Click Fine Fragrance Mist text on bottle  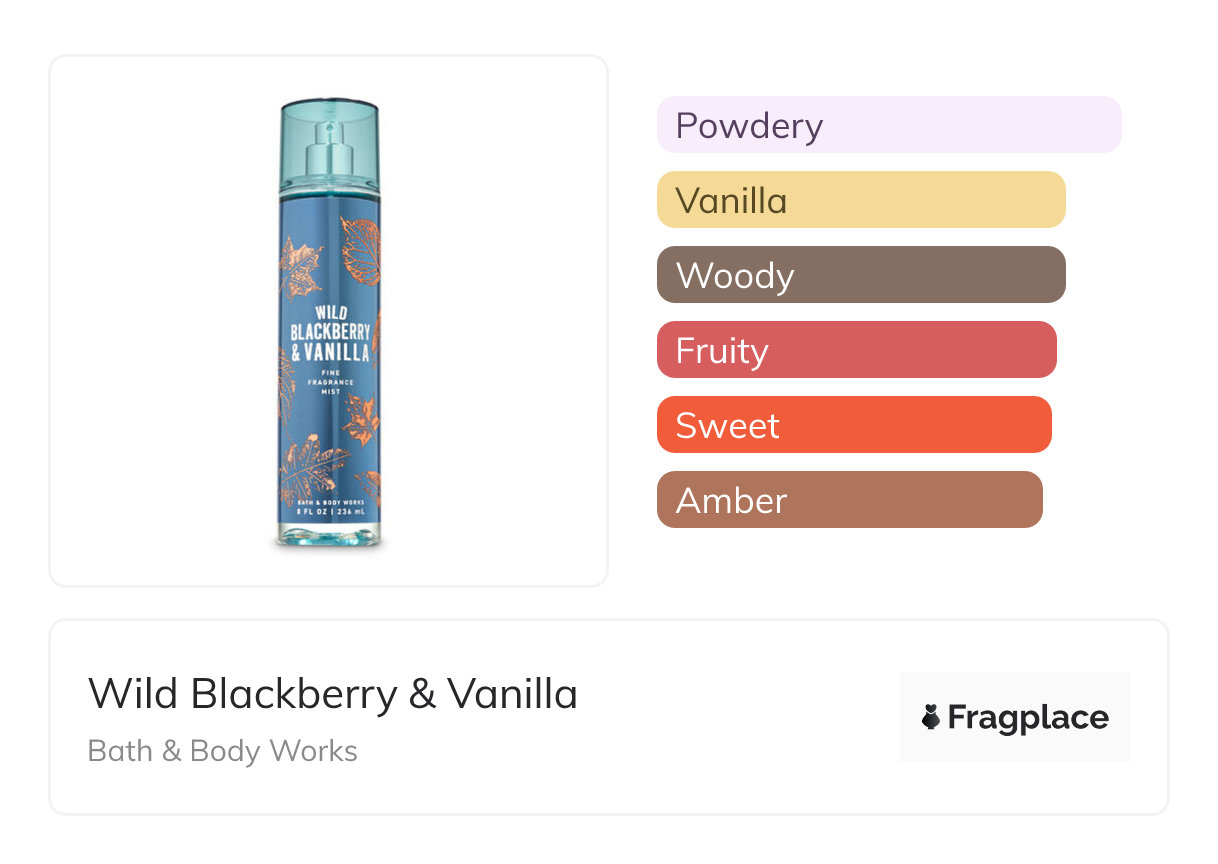(329, 382)
